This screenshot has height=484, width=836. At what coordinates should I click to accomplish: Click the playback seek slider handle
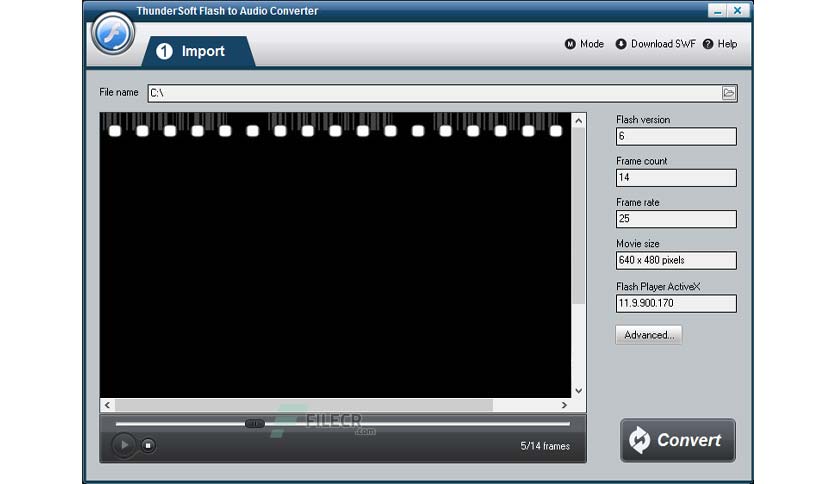point(255,424)
